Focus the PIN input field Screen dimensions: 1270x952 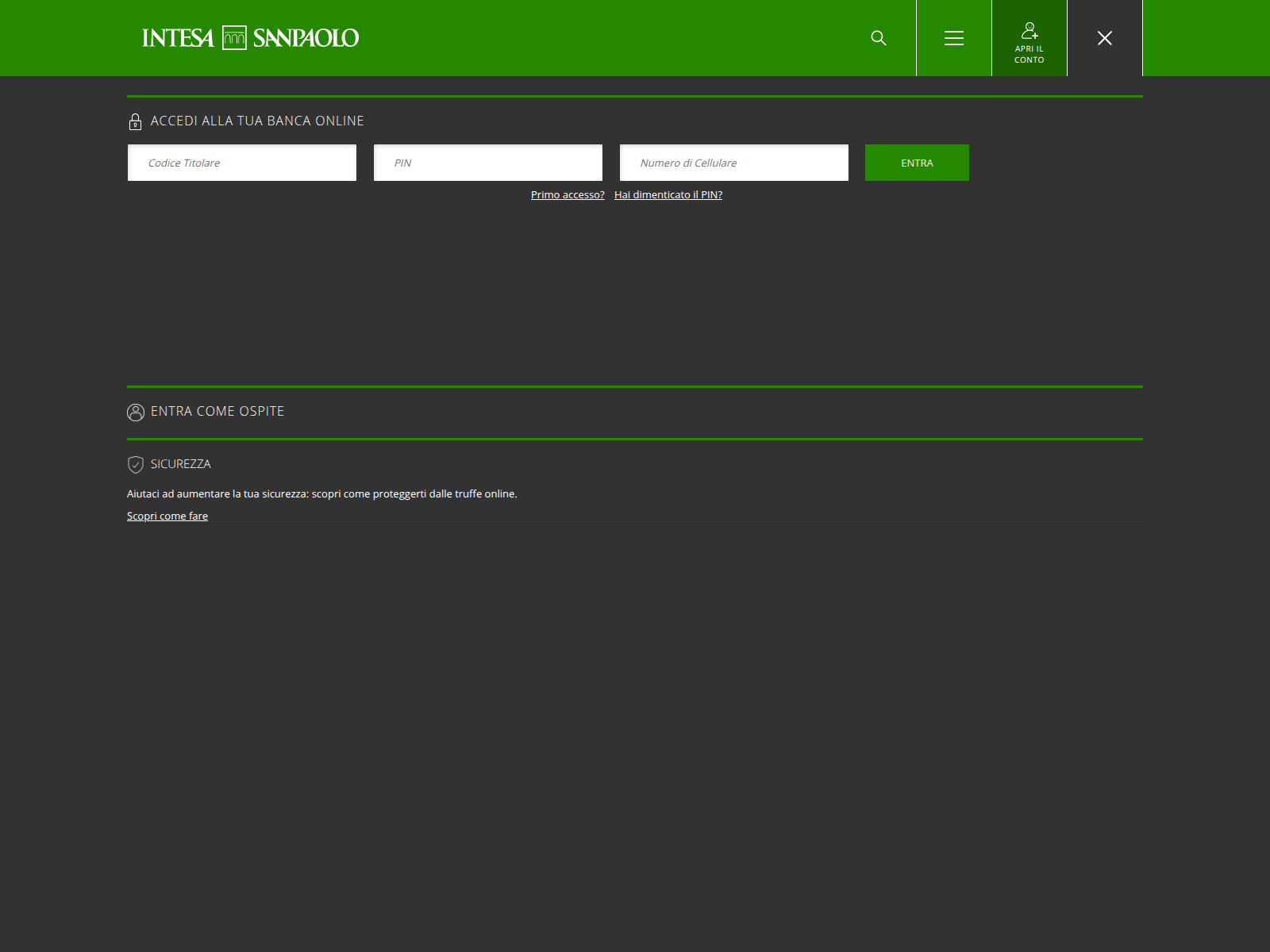tap(488, 163)
